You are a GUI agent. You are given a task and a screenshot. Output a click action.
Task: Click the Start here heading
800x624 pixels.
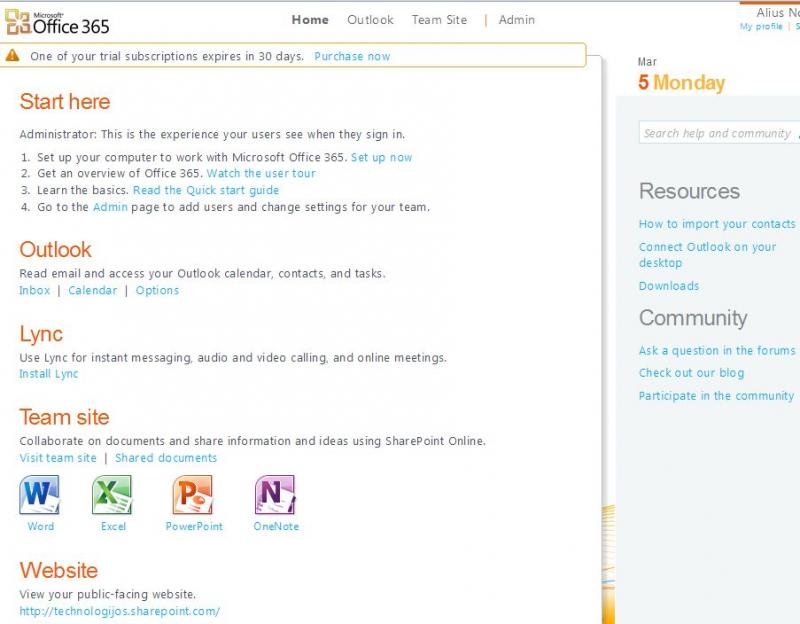(x=65, y=102)
